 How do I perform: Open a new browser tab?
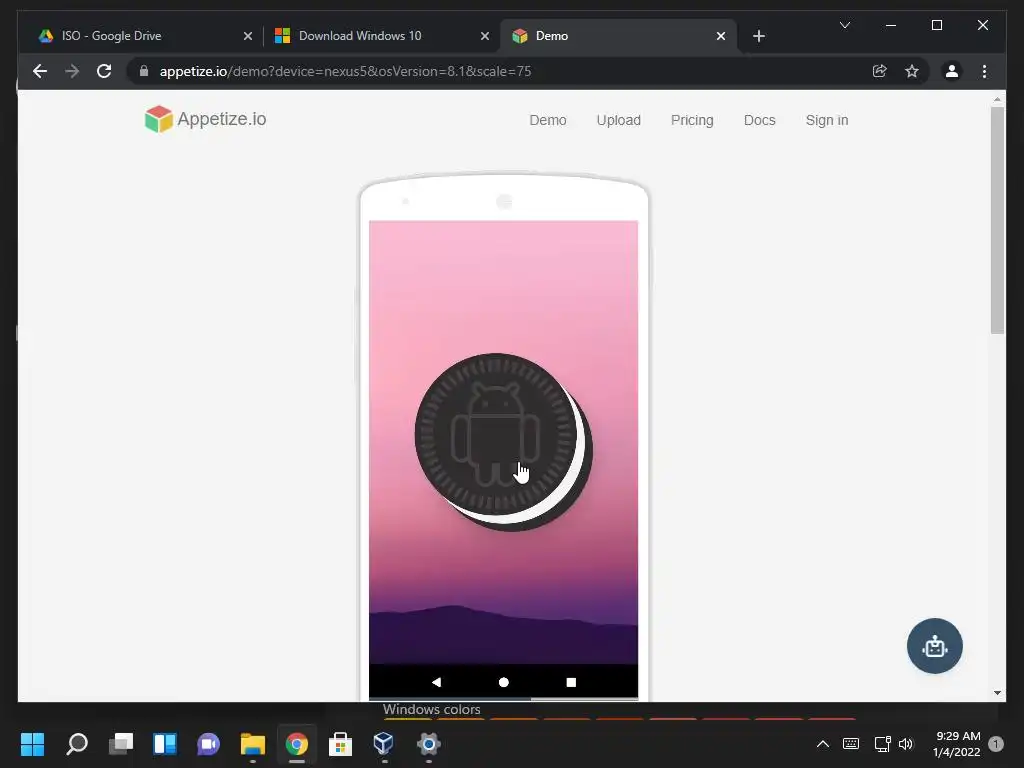tap(758, 36)
